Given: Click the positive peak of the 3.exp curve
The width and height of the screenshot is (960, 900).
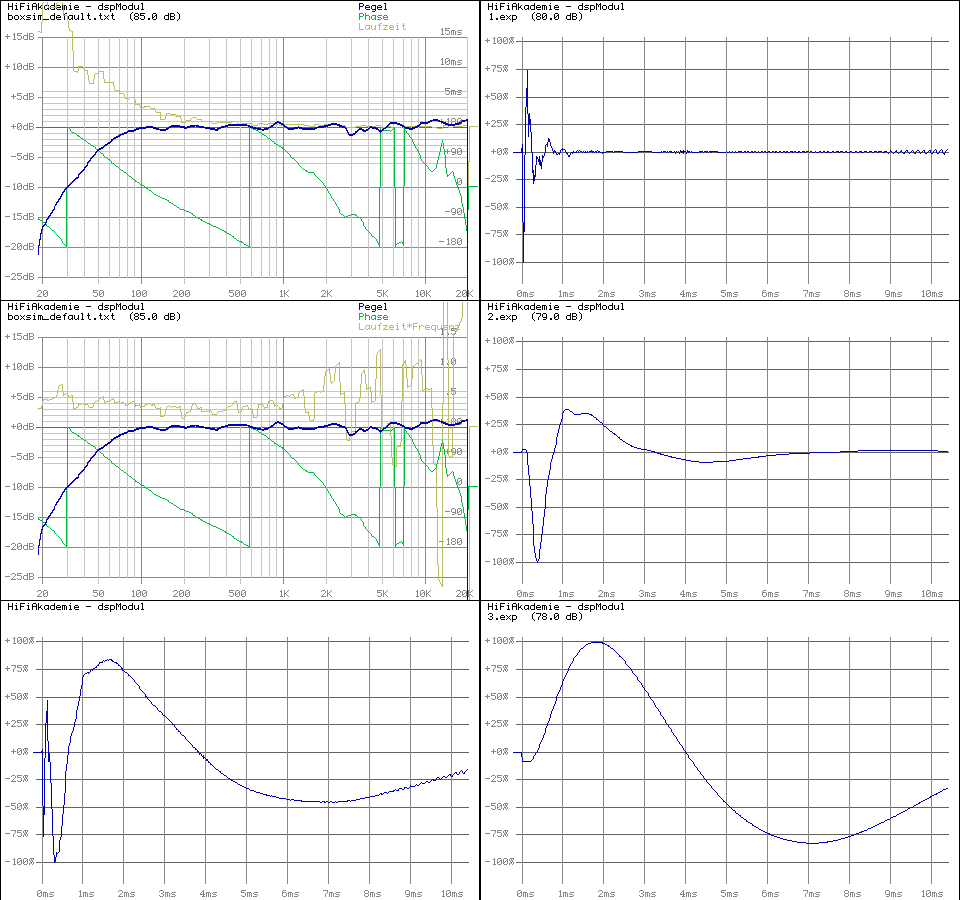Looking at the screenshot, I should (x=597, y=642).
